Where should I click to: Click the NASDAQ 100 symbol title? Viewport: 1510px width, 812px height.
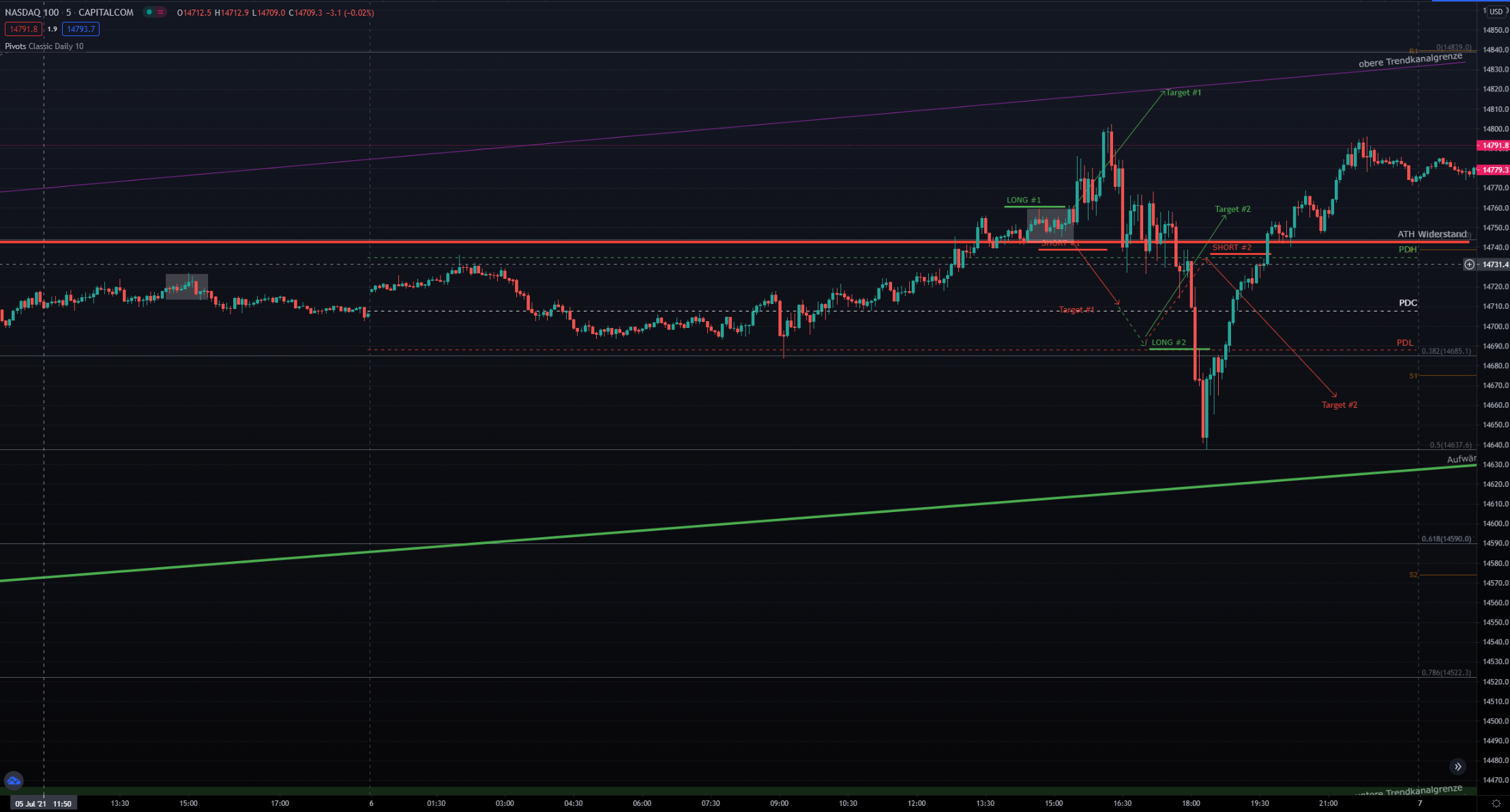(32, 12)
